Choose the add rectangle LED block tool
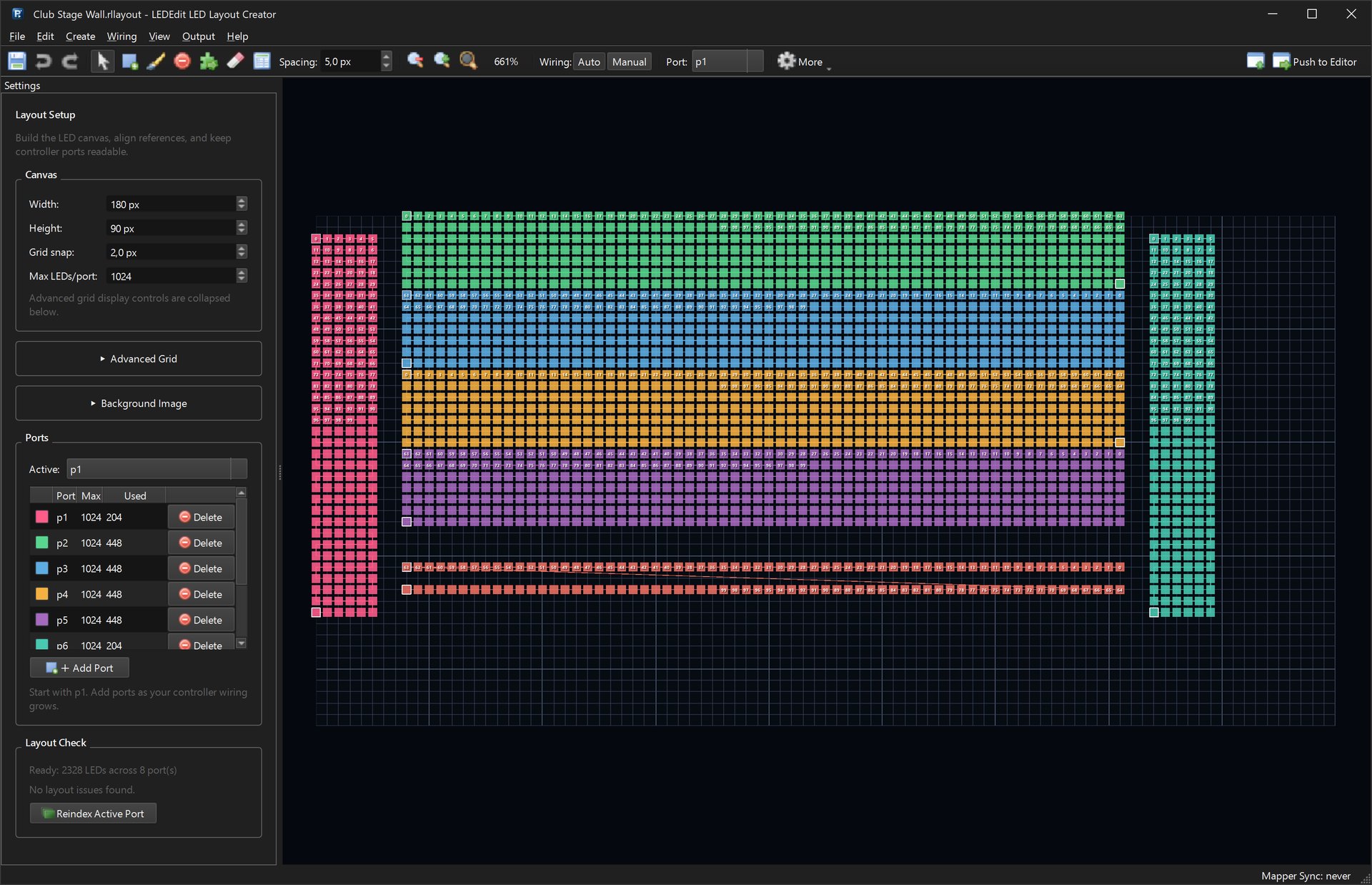1372x885 pixels. pos(129,61)
